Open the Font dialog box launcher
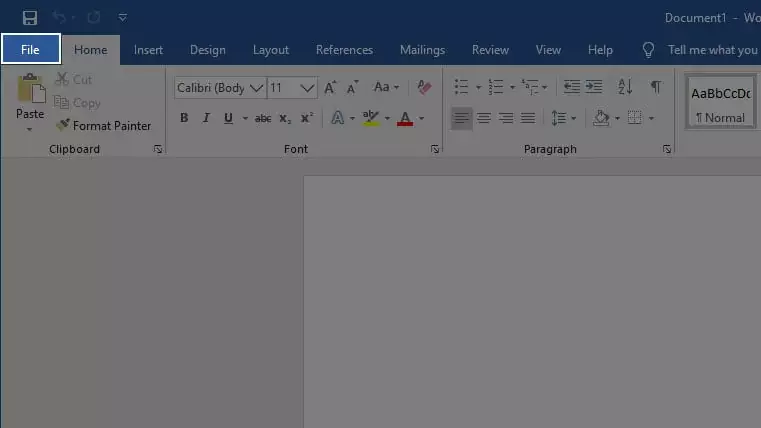 (x=435, y=149)
